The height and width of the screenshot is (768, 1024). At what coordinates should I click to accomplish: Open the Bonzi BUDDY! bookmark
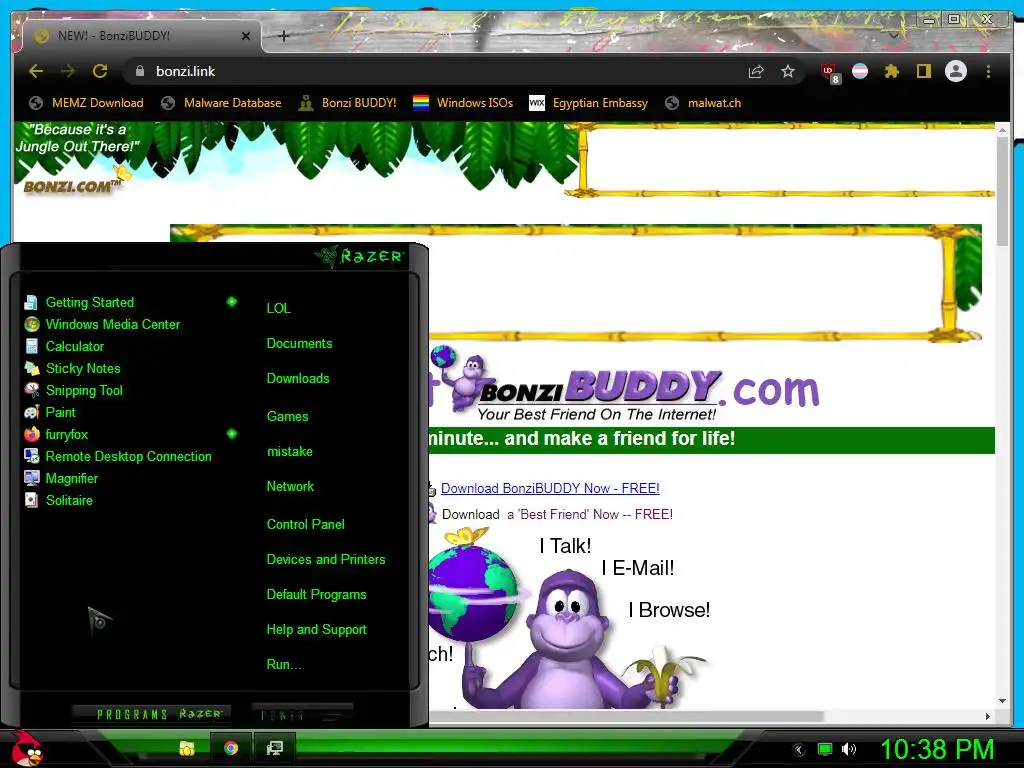pyautogui.click(x=347, y=103)
